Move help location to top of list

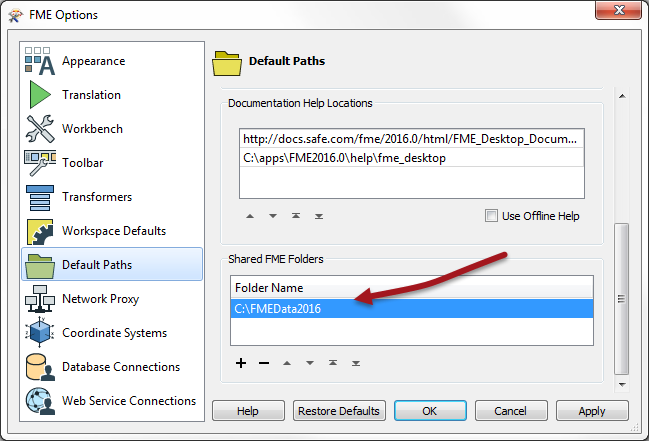[296, 216]
